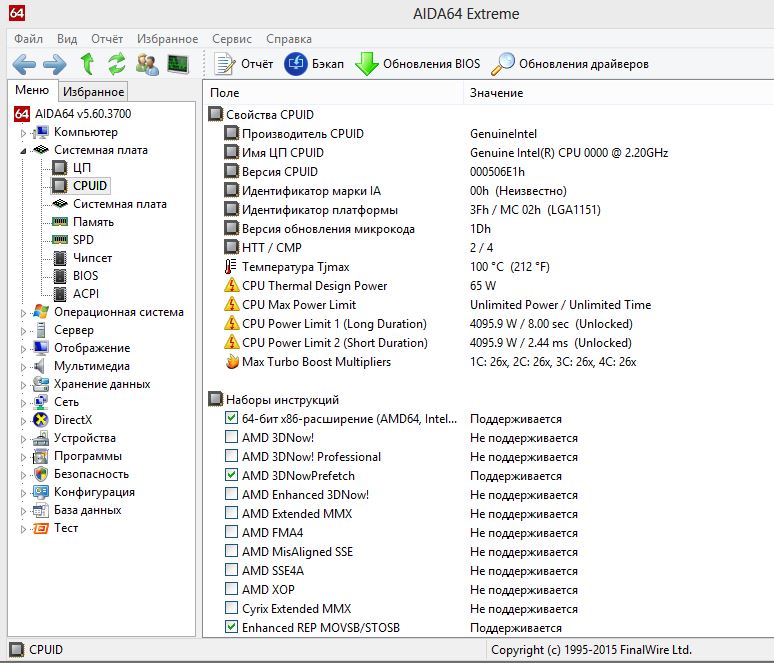The image size is (774, 663).
Task: Select the SPD memory module icon
Action: (x=60, y=239)
